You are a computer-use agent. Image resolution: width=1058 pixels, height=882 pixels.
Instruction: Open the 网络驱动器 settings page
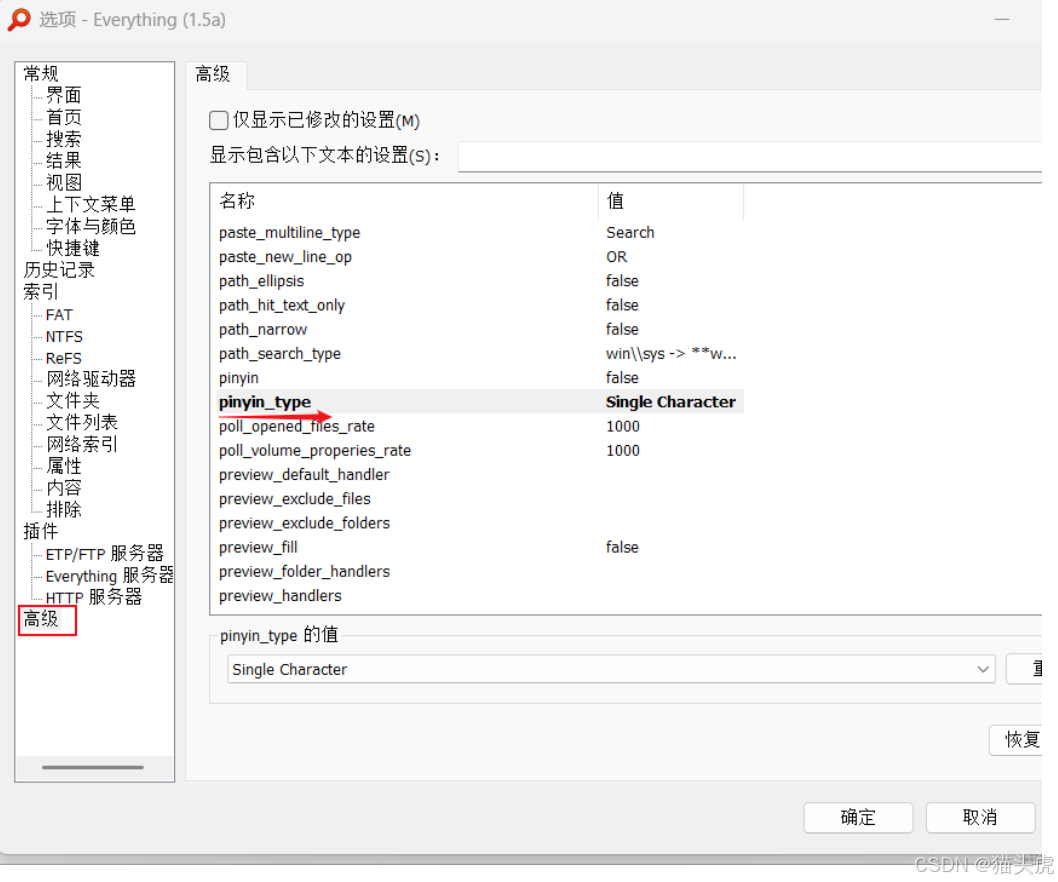point(91,379)
